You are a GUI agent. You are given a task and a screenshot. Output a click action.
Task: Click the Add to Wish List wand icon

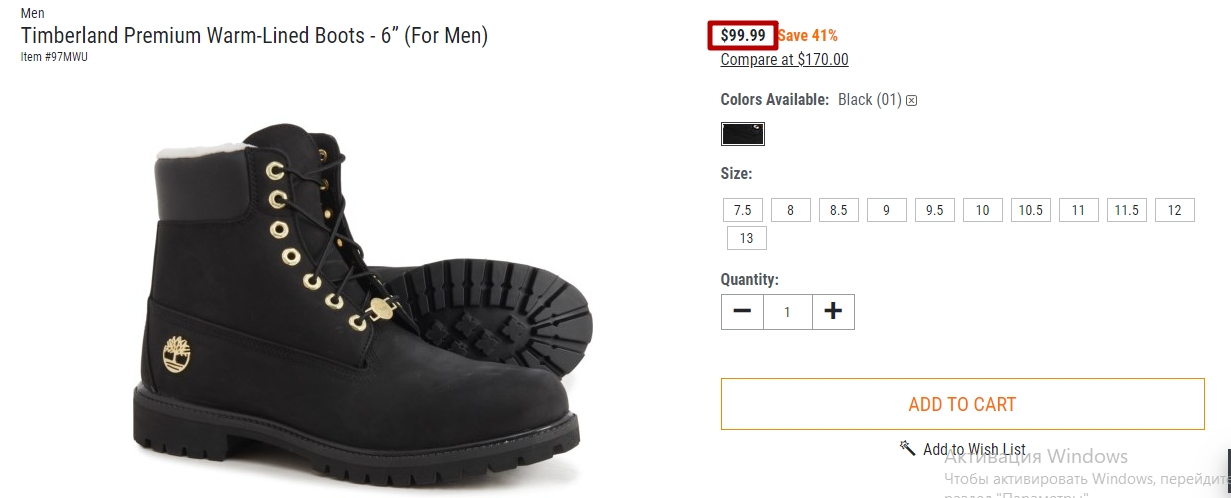click(x=908, y=448)
